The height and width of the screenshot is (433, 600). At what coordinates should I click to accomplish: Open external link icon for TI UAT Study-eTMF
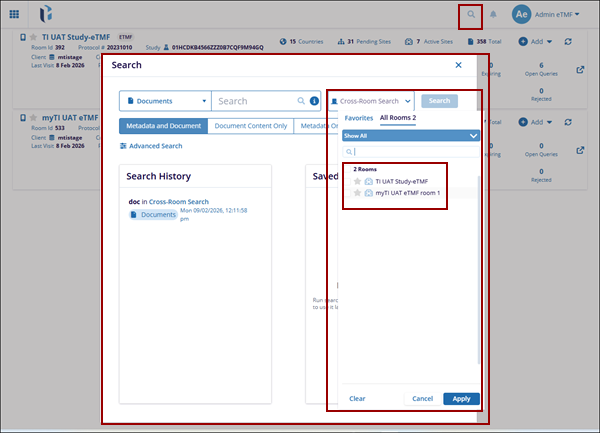582,69
